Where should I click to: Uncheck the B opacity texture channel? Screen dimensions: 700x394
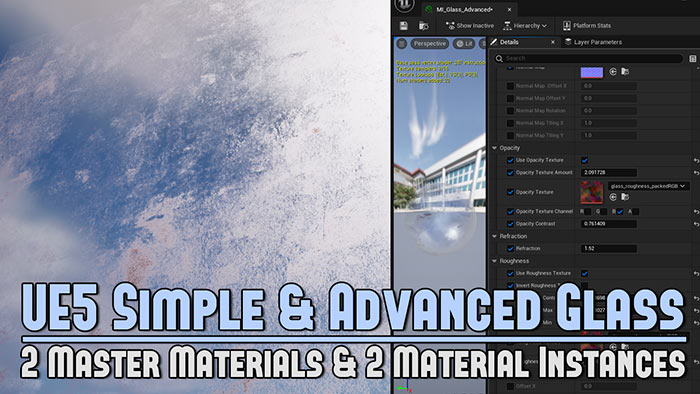[x=620, y=212]
